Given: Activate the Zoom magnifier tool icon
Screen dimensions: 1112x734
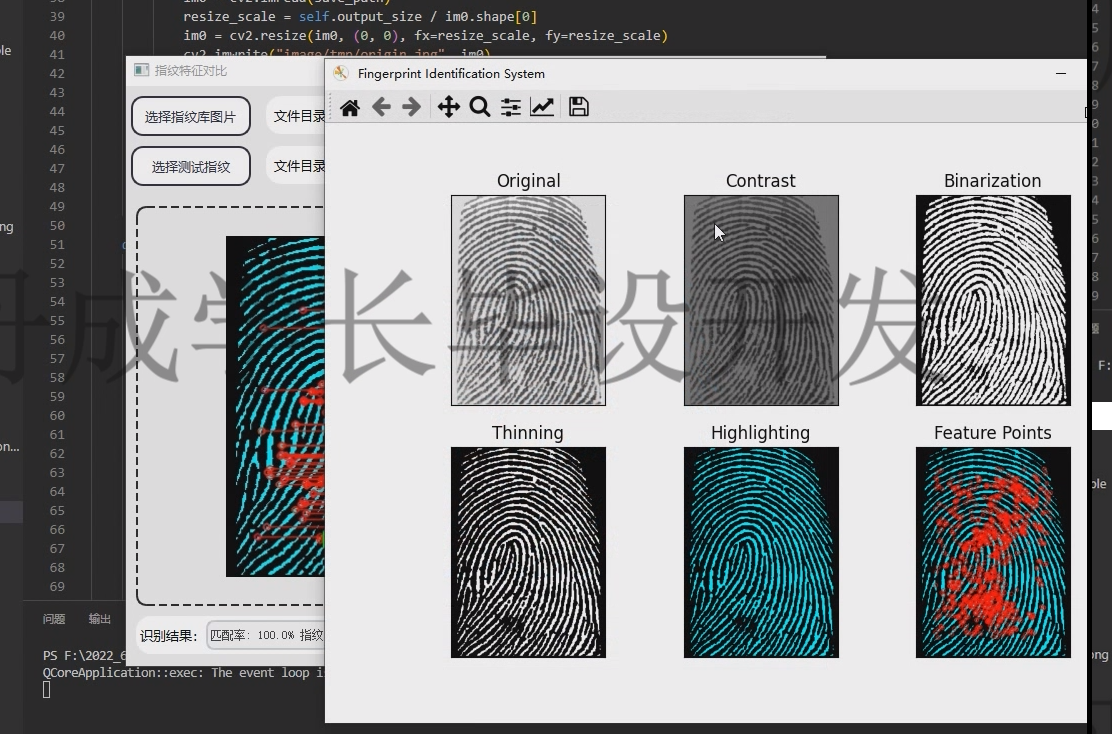Looking at the screenshot, I should coord(480,107).
